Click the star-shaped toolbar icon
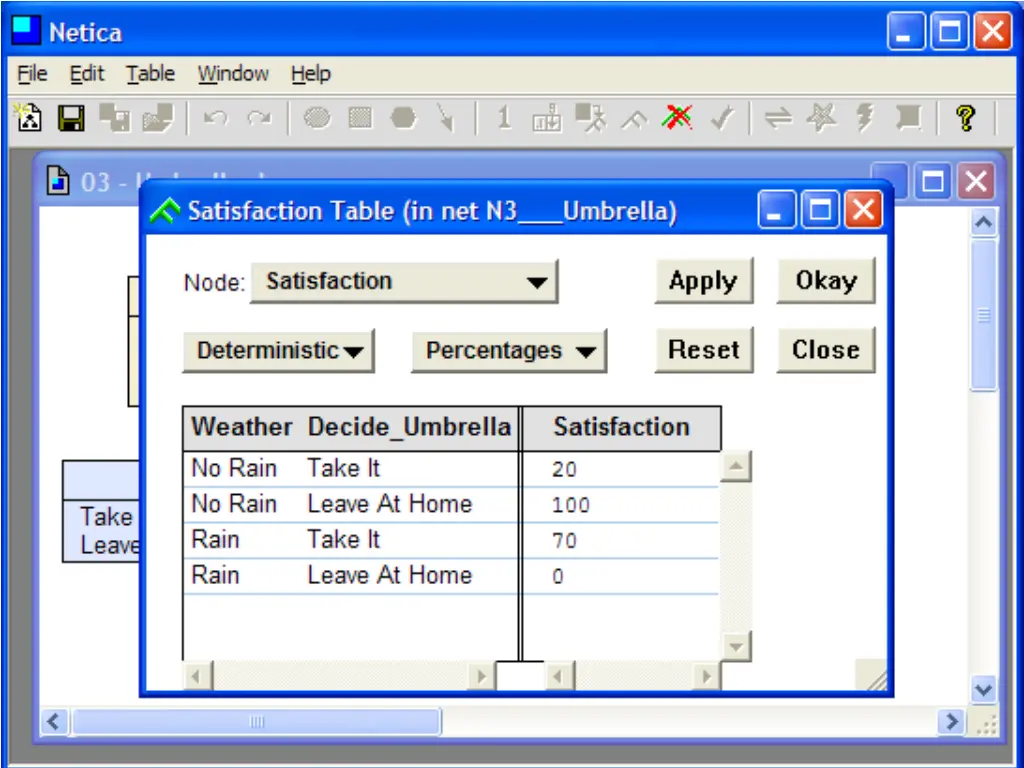 (x=821, y=118)
